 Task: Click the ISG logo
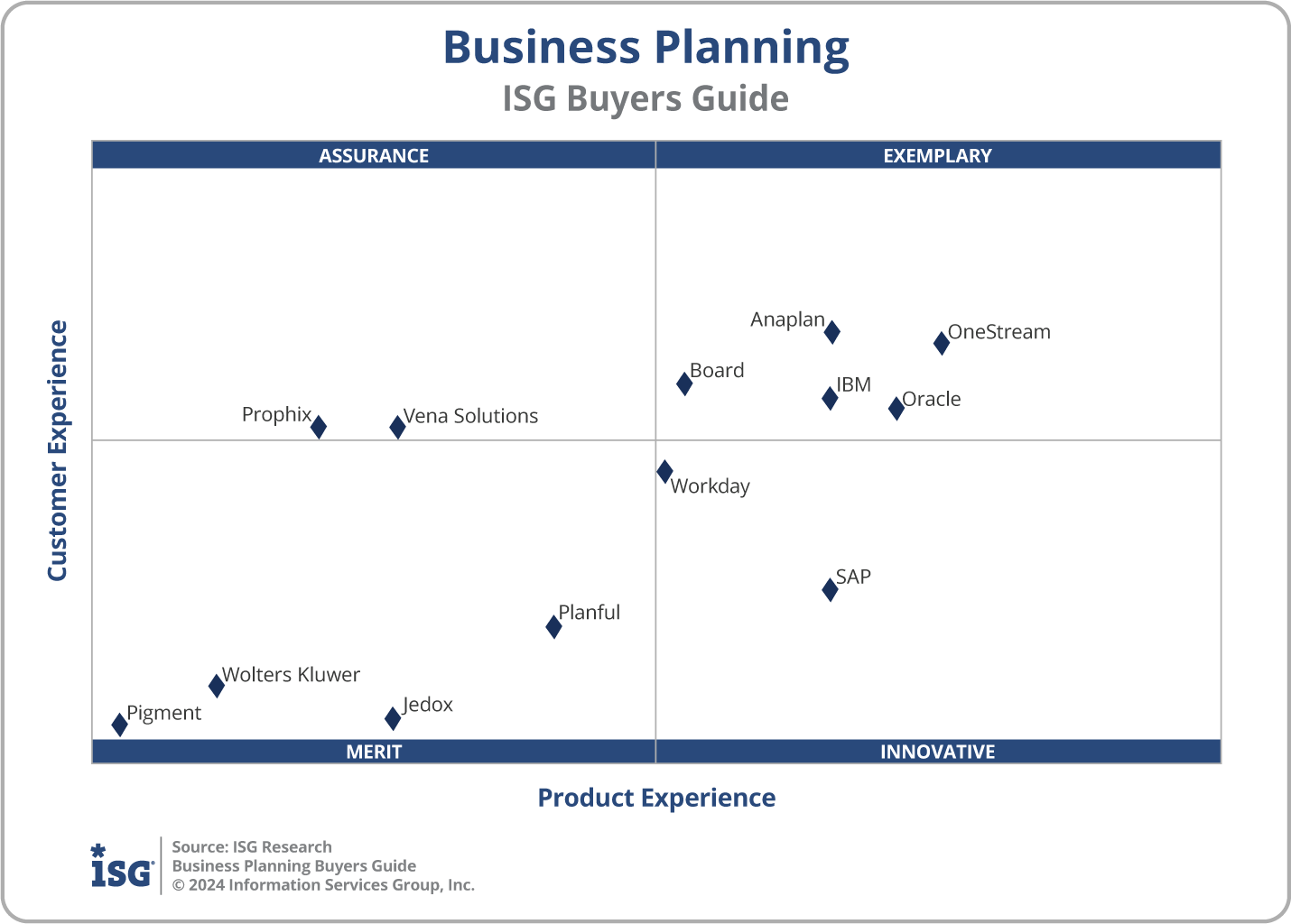(122, 866)
